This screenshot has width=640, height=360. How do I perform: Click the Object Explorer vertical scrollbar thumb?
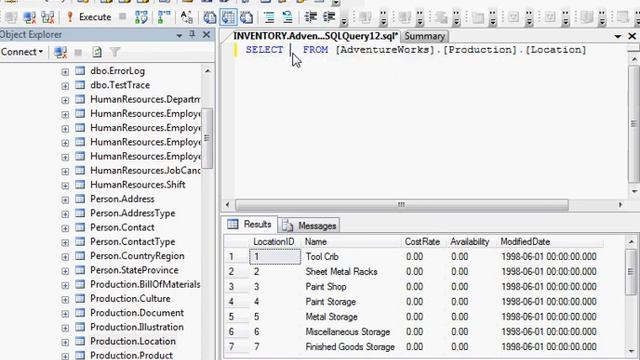coord(207,138)
